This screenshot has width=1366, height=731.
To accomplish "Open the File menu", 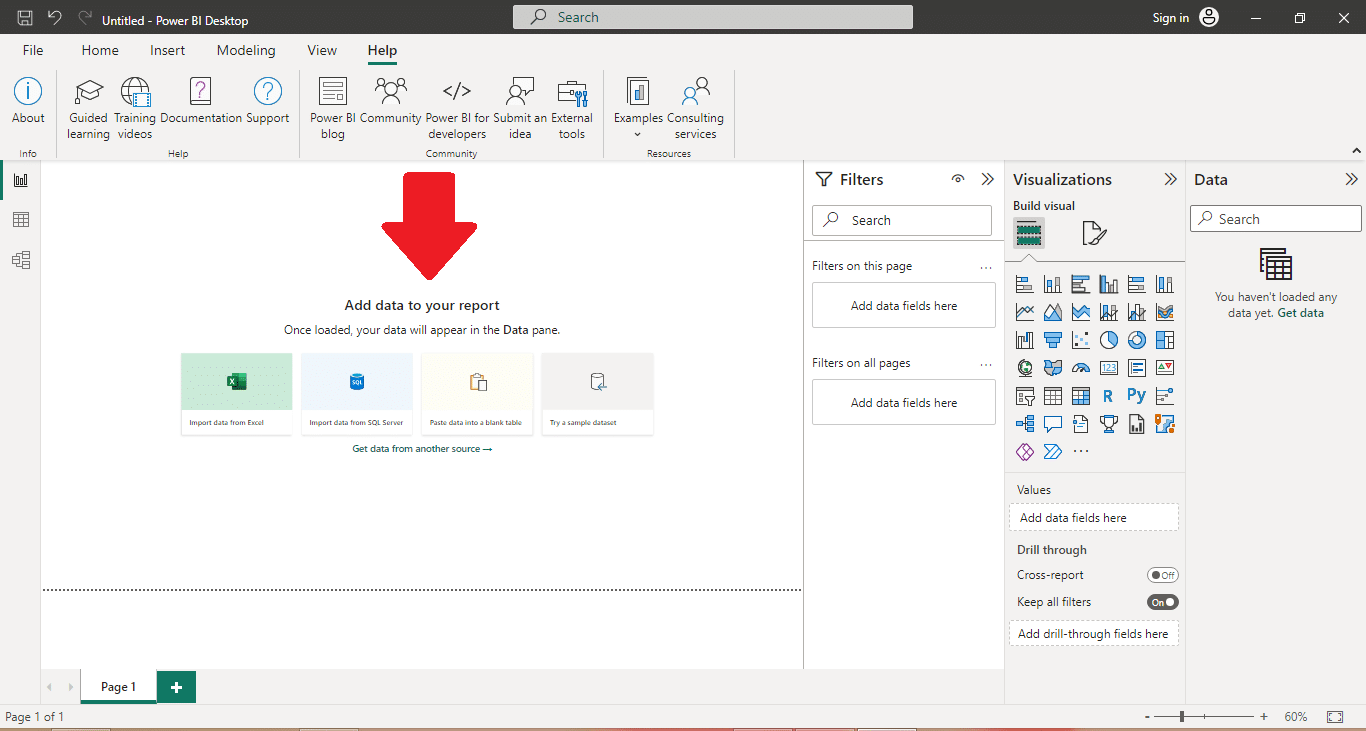I will click(33, 50).
